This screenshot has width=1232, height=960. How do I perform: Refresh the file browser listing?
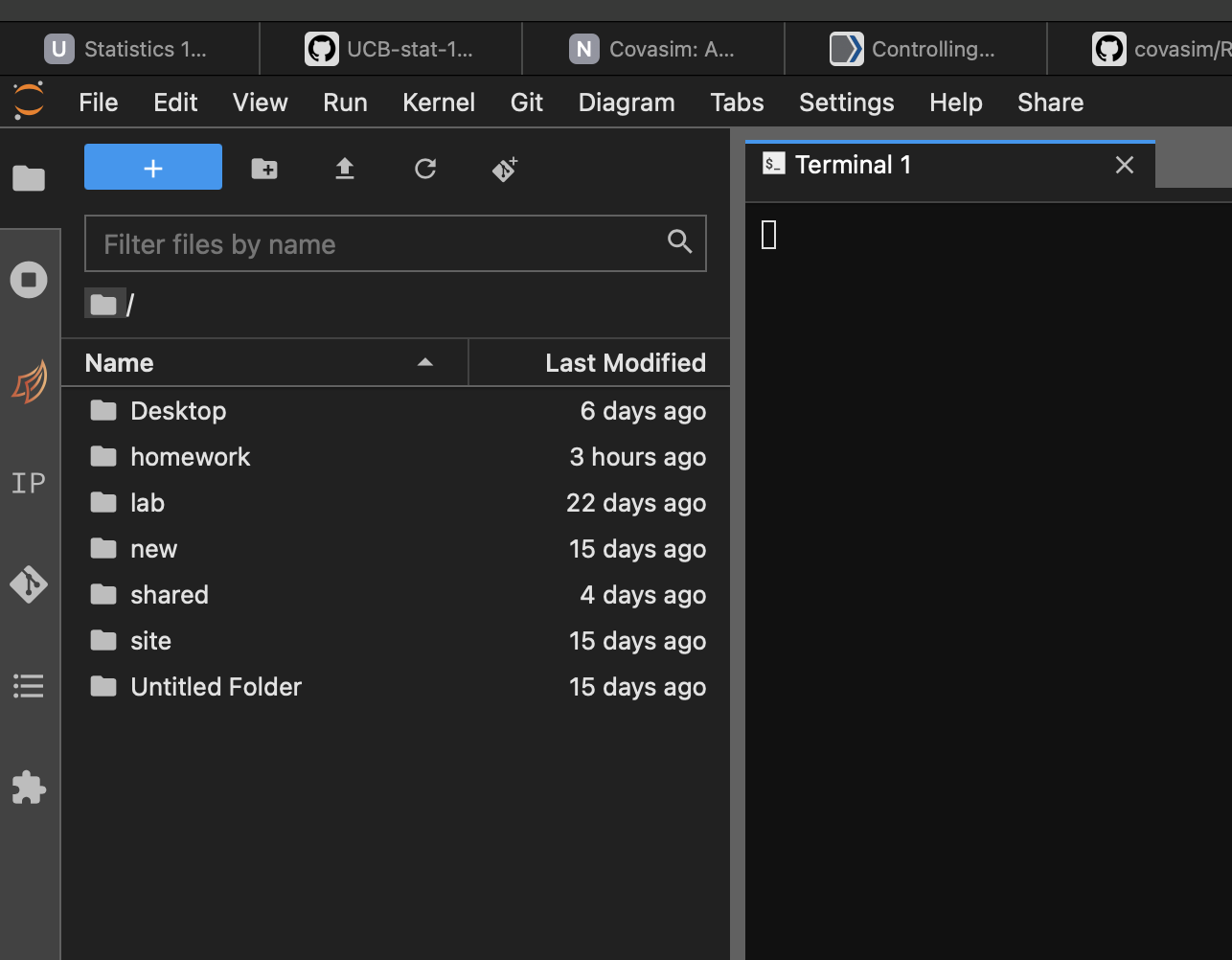[x=424, y=169]
